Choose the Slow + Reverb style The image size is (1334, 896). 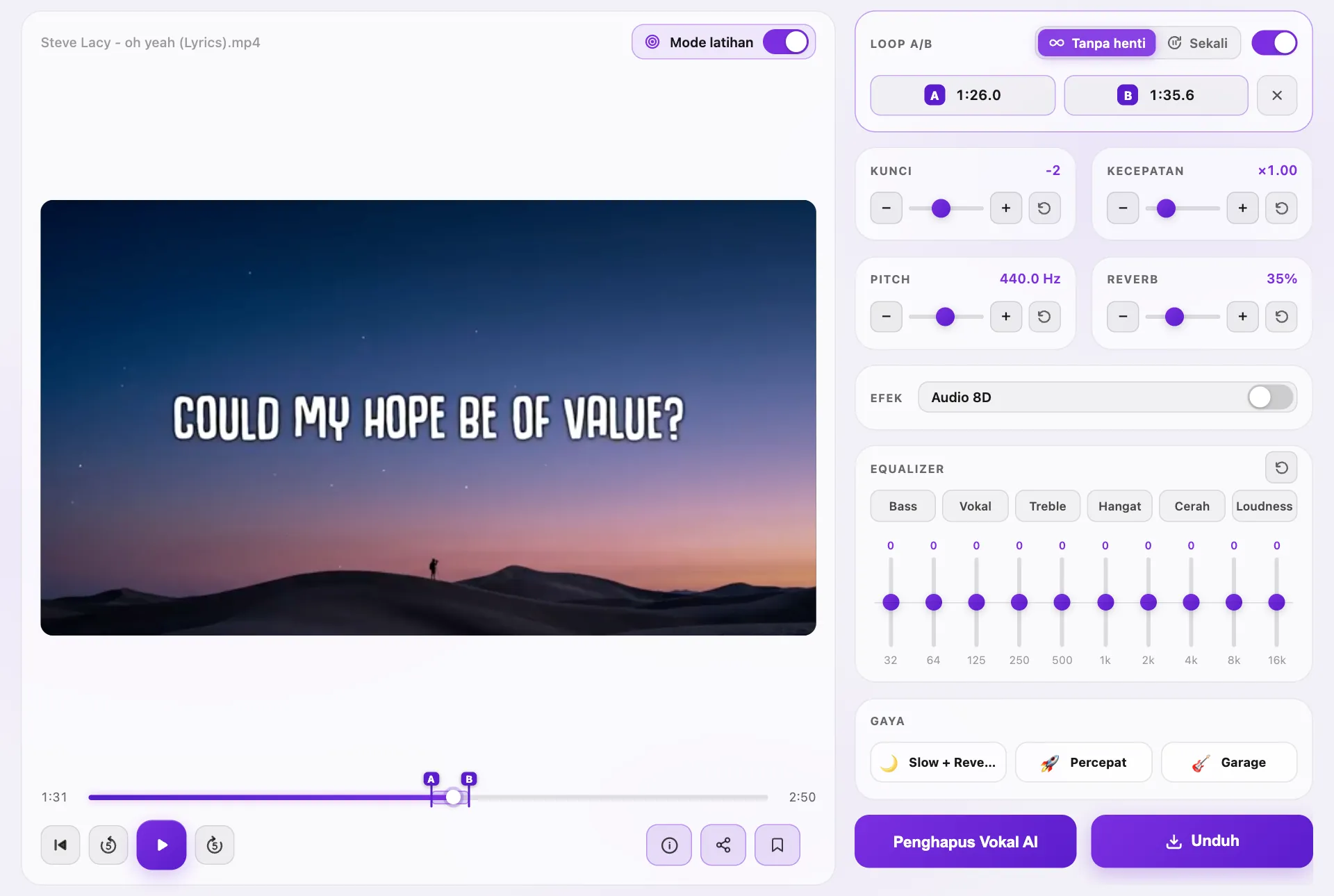(x=938, y=762)
